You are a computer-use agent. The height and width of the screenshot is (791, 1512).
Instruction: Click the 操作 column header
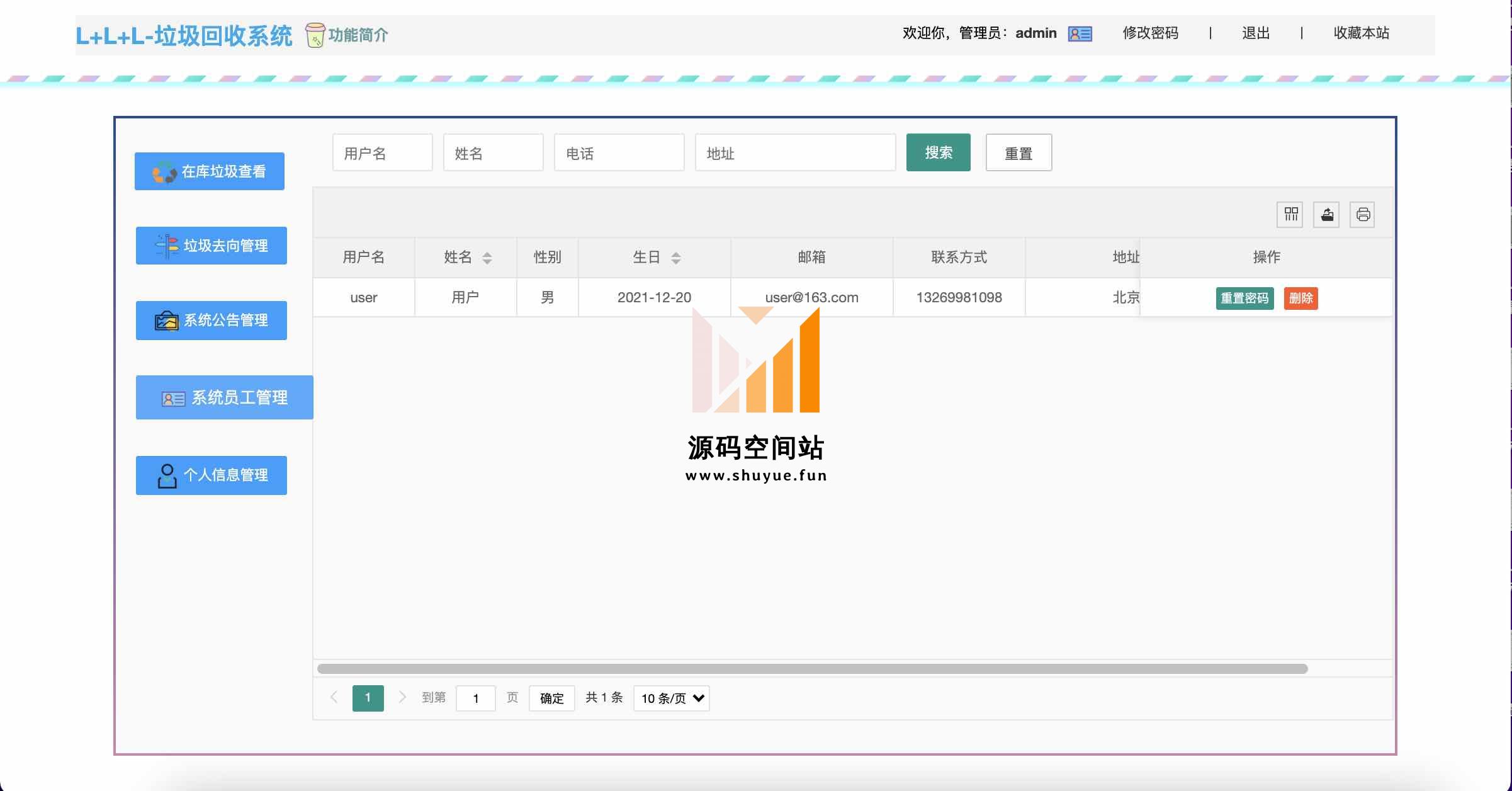tap(1267, 258)
